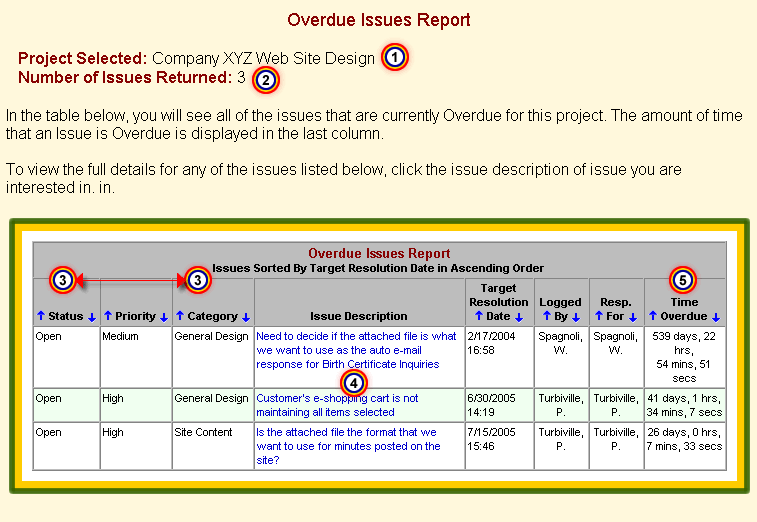Click target date 2/17/2004 16:58
757x522 pixels.
491,343
